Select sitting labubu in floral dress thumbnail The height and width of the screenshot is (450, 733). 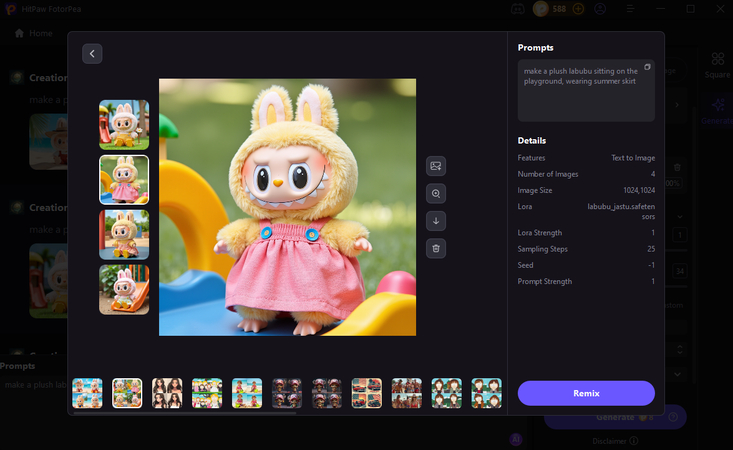tap(124, 235)
